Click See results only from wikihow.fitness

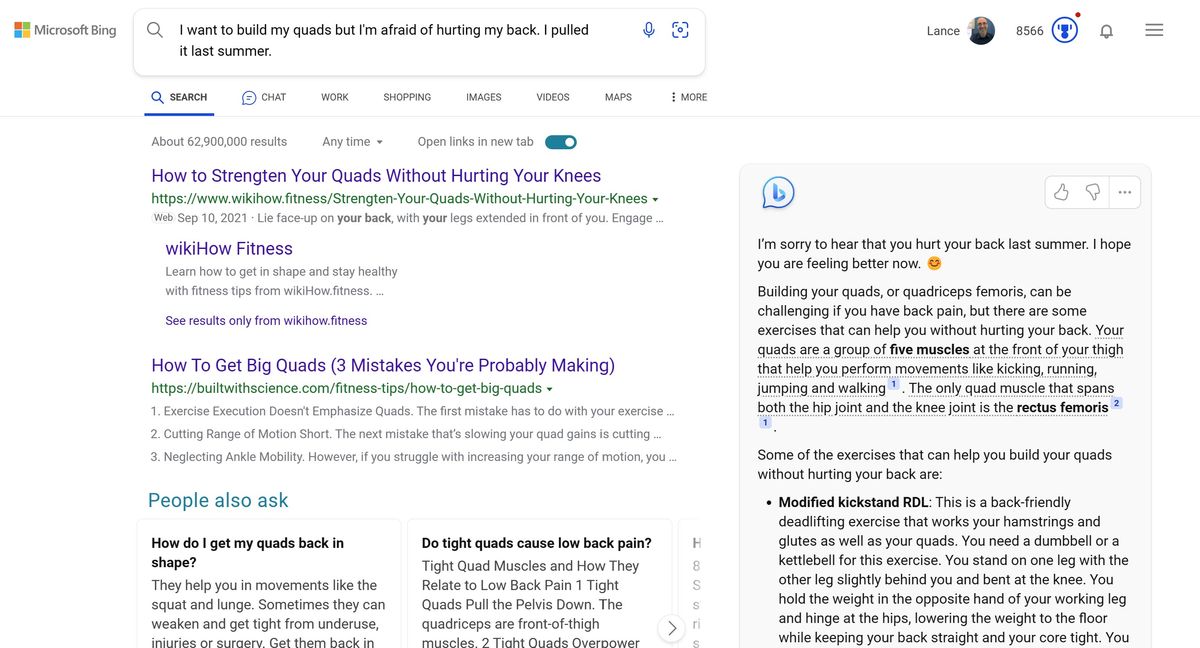[266, 321]
